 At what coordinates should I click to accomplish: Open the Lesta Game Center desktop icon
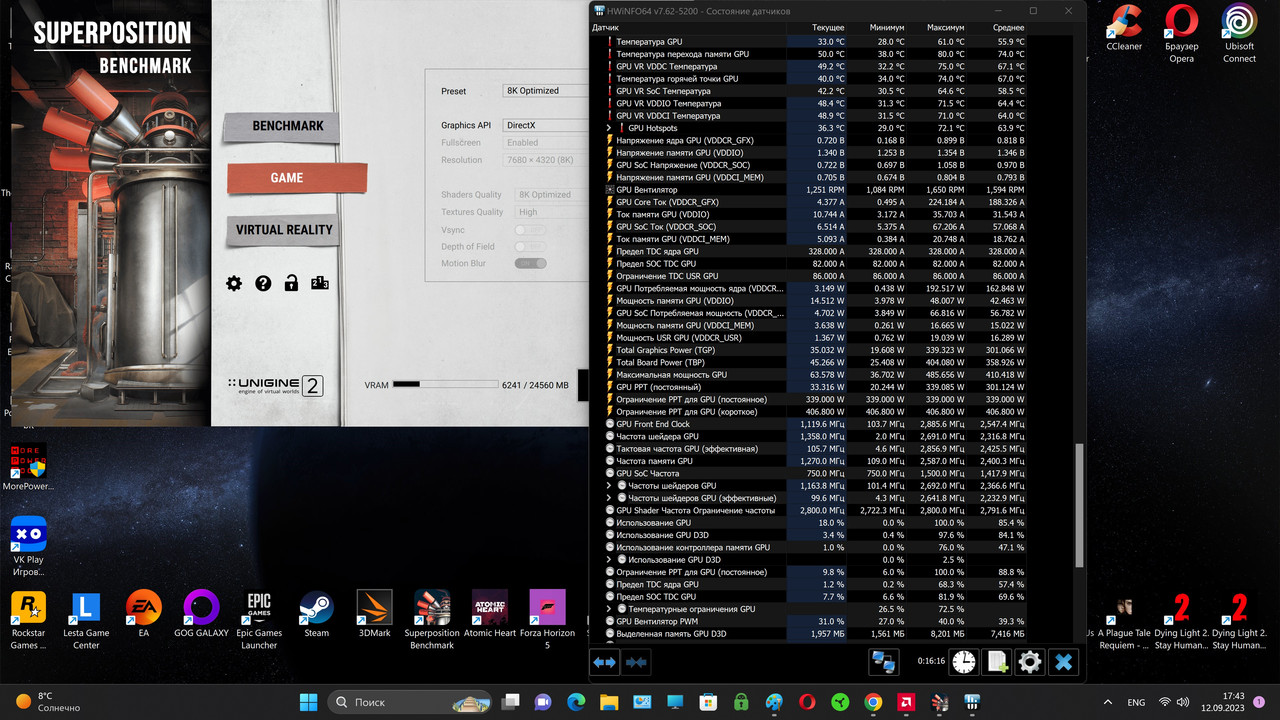click(86, 620)
